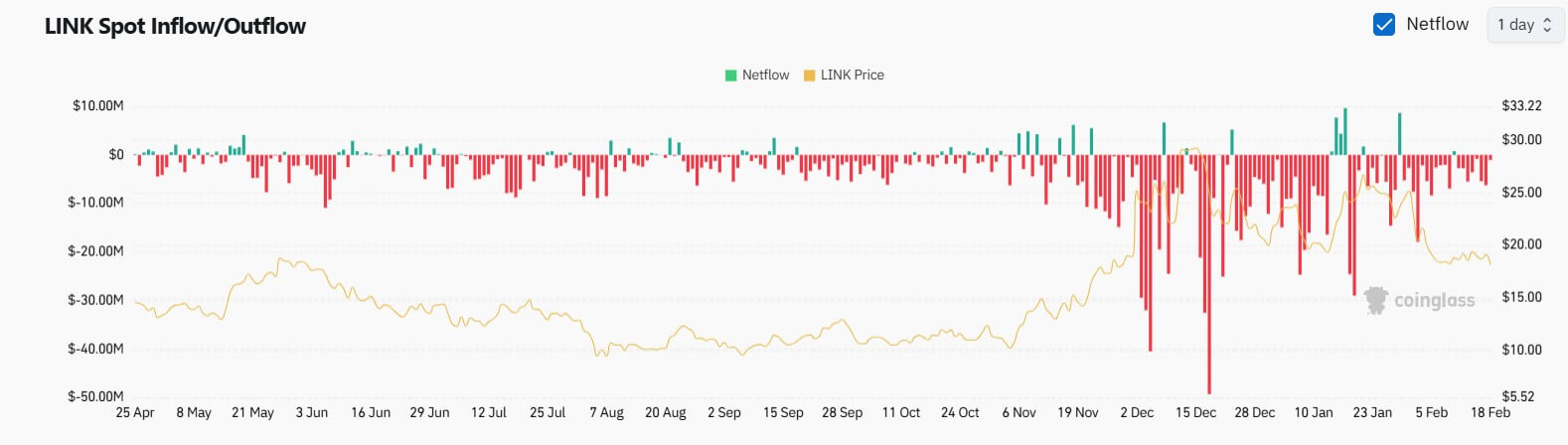Open the 1 day interval dropdown
The height and width of the screenshot is (445, 1568).
point(1523,25)
